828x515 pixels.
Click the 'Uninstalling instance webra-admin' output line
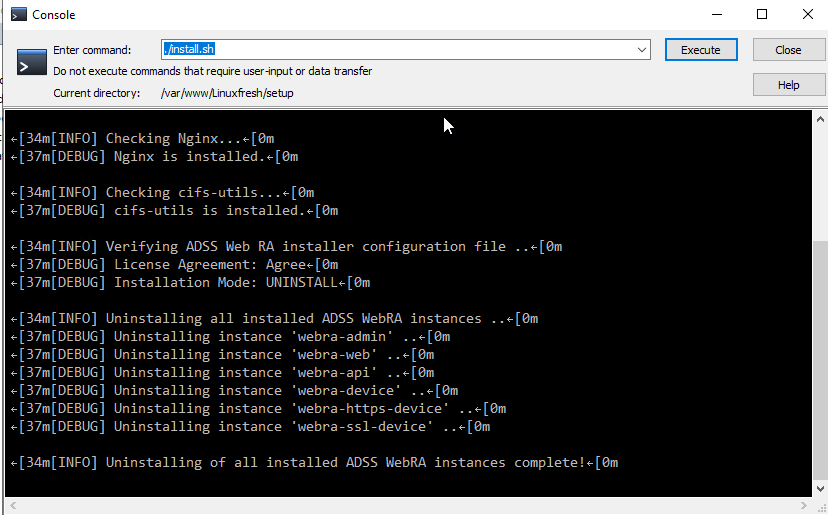click(x=230, y=337)
